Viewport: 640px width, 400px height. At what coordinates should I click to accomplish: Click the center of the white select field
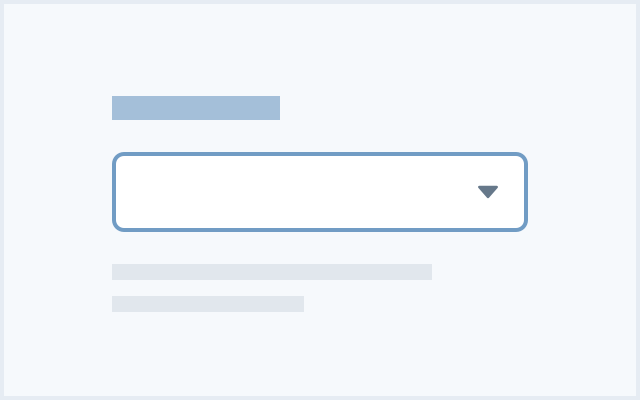[x=320, y=192]
